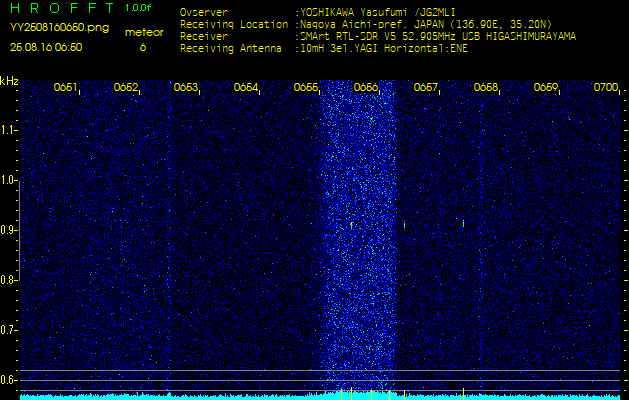Click the 0658 time marker
The image size is (629, 400).
(x=485, y=87)
